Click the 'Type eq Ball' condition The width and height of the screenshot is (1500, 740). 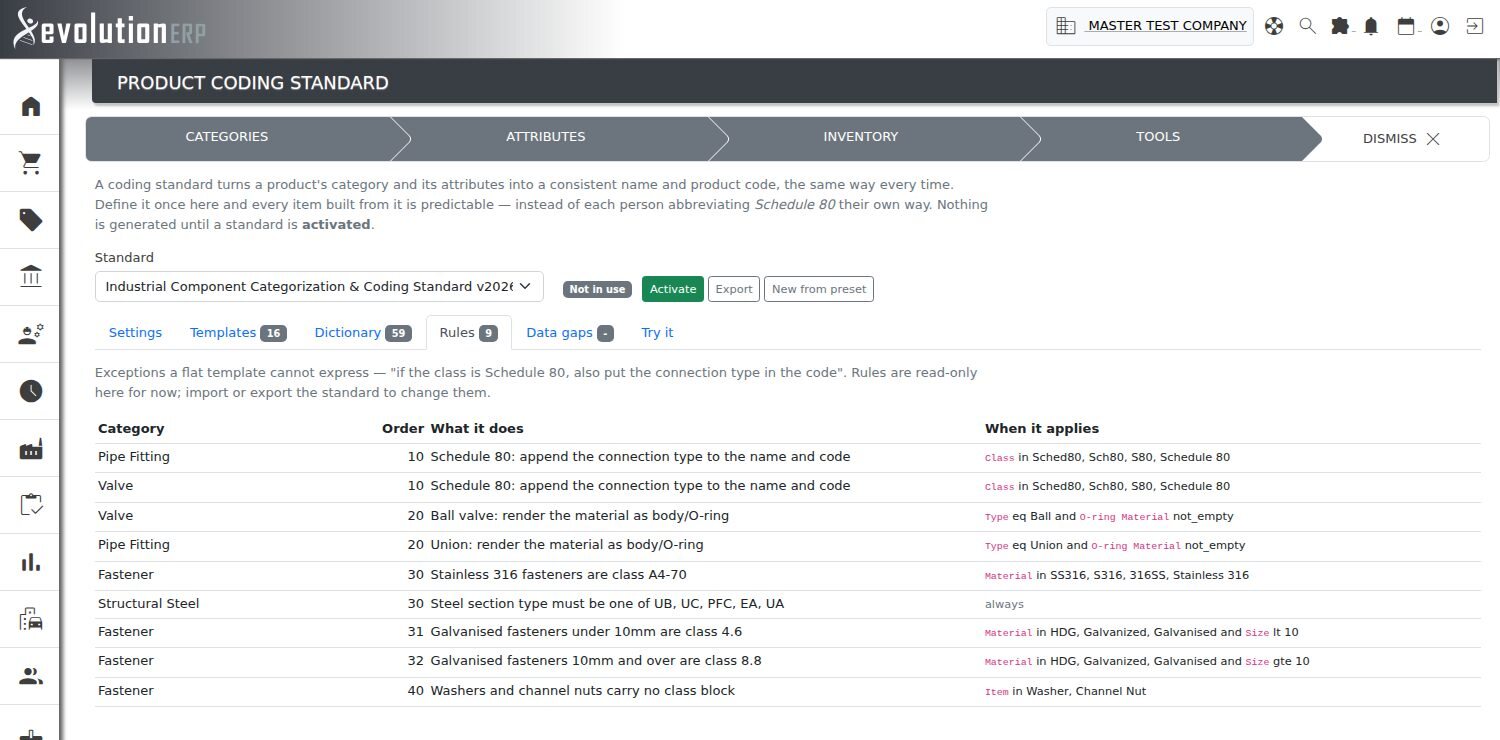click(1018, 517)
